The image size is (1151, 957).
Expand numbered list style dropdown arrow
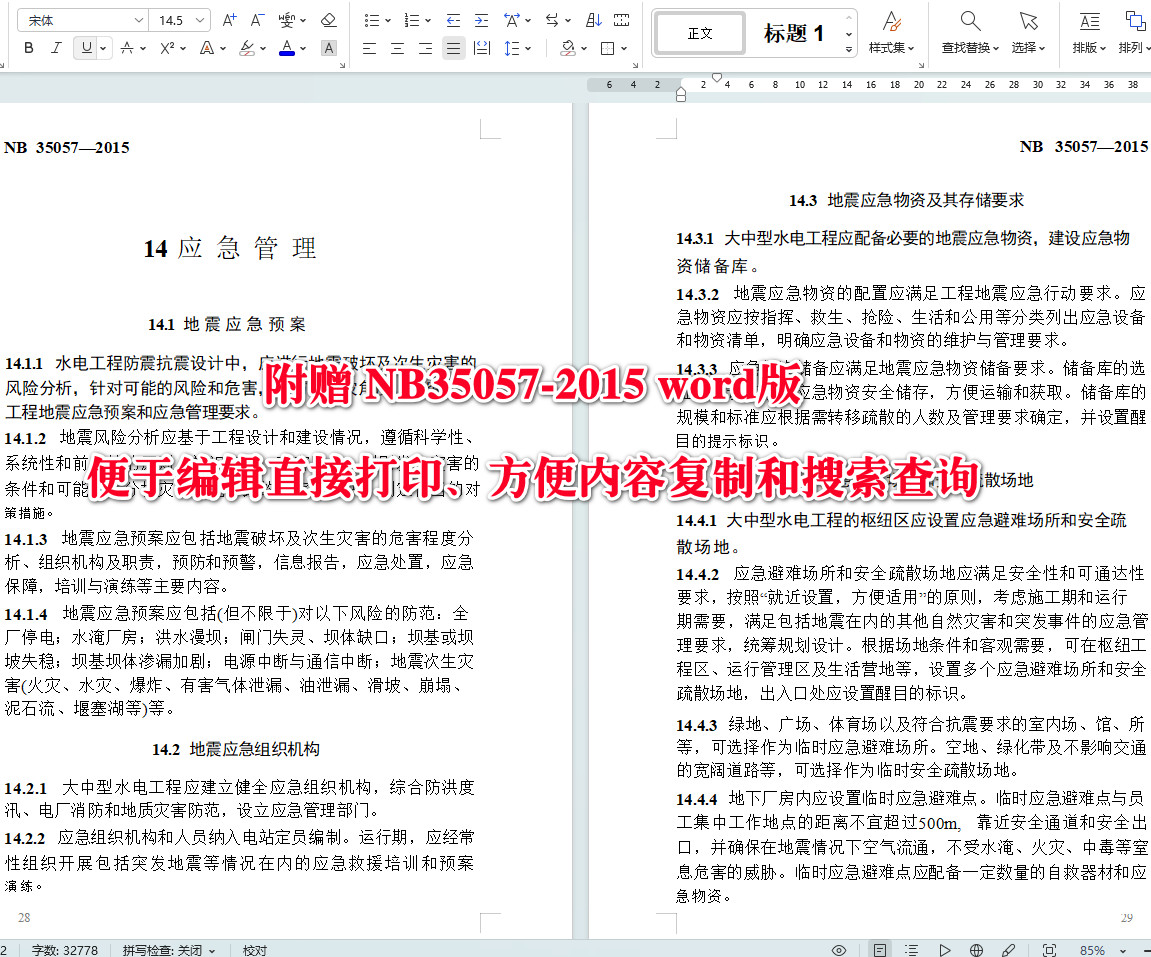pyautogui.click(x=427, y=21)
